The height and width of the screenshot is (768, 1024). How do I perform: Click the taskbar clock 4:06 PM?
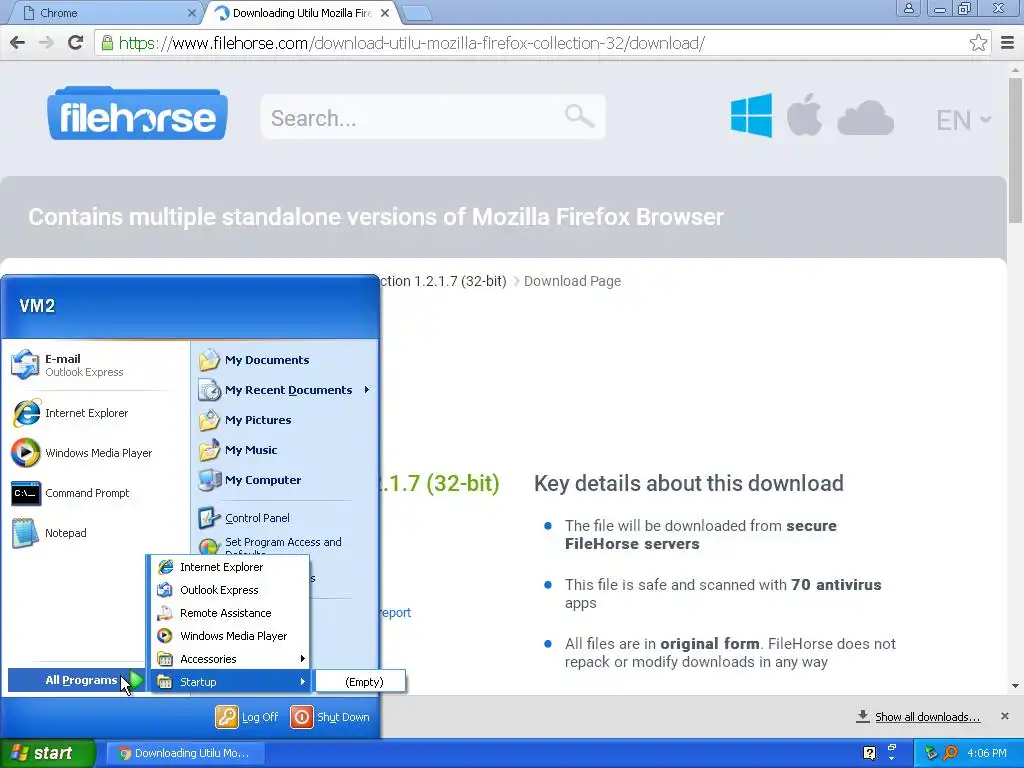(987, 753)
